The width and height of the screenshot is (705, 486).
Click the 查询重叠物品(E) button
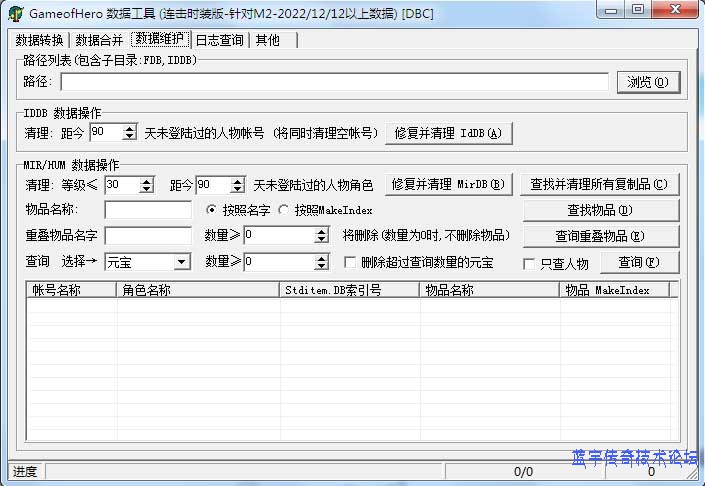600,236
